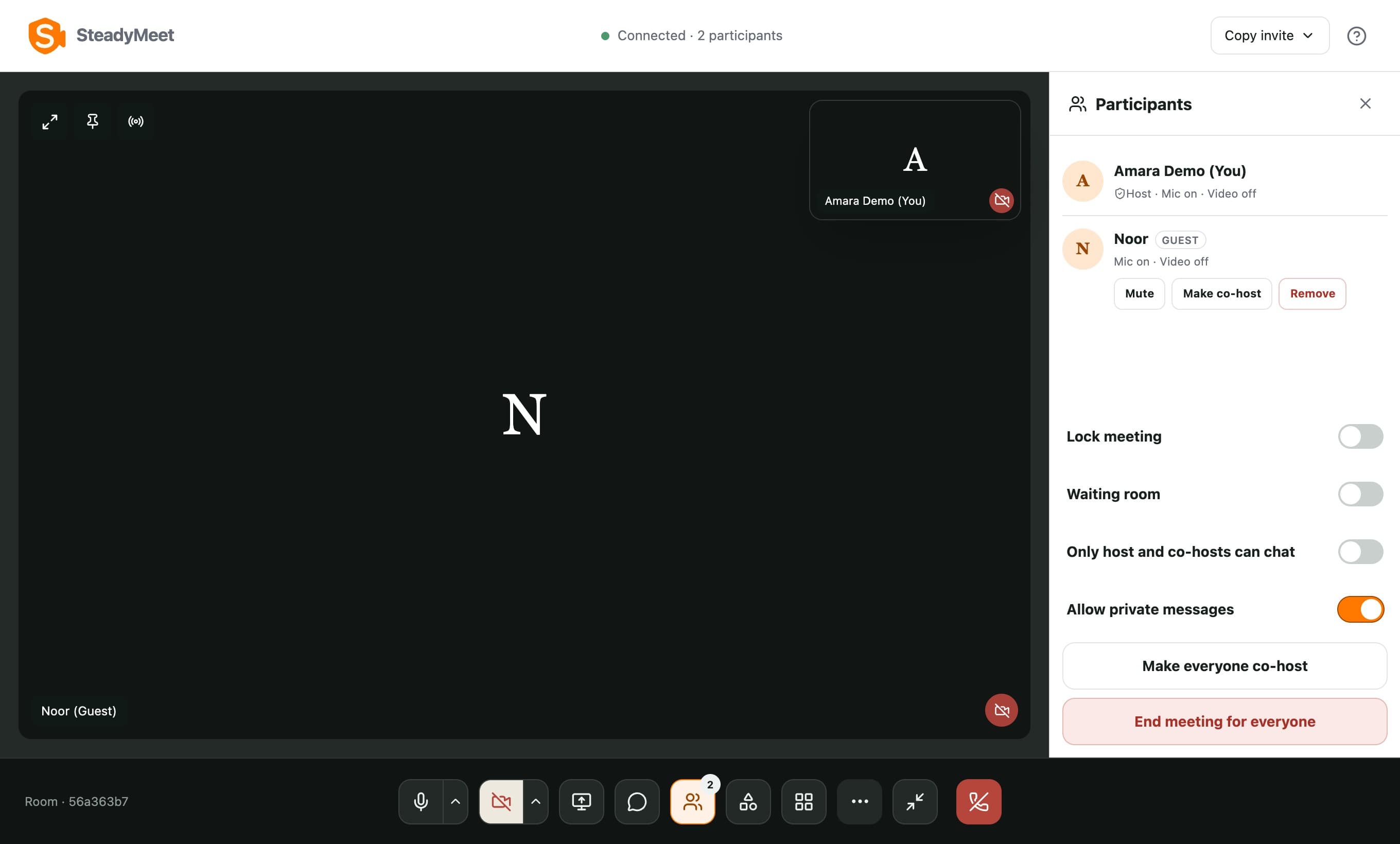Start screen sharing
Viewport: 1400px width, 844px height.
coord(581,801)
